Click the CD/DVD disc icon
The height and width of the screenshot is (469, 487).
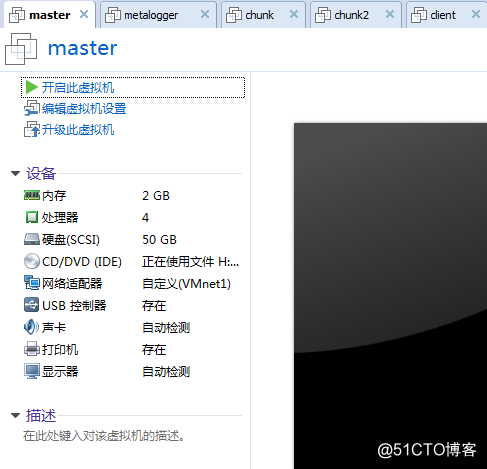coord(32,261)
